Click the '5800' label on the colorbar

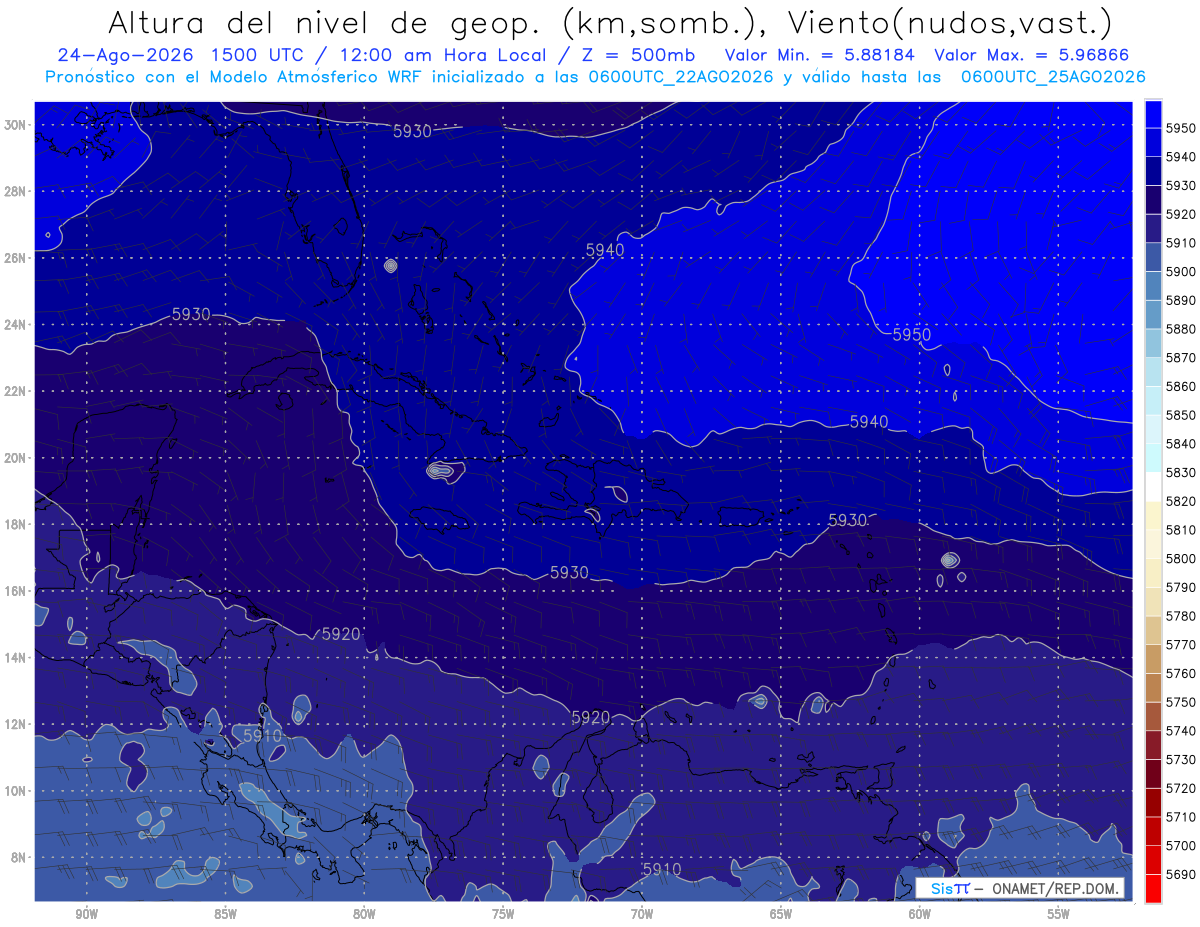point(1181,558)
